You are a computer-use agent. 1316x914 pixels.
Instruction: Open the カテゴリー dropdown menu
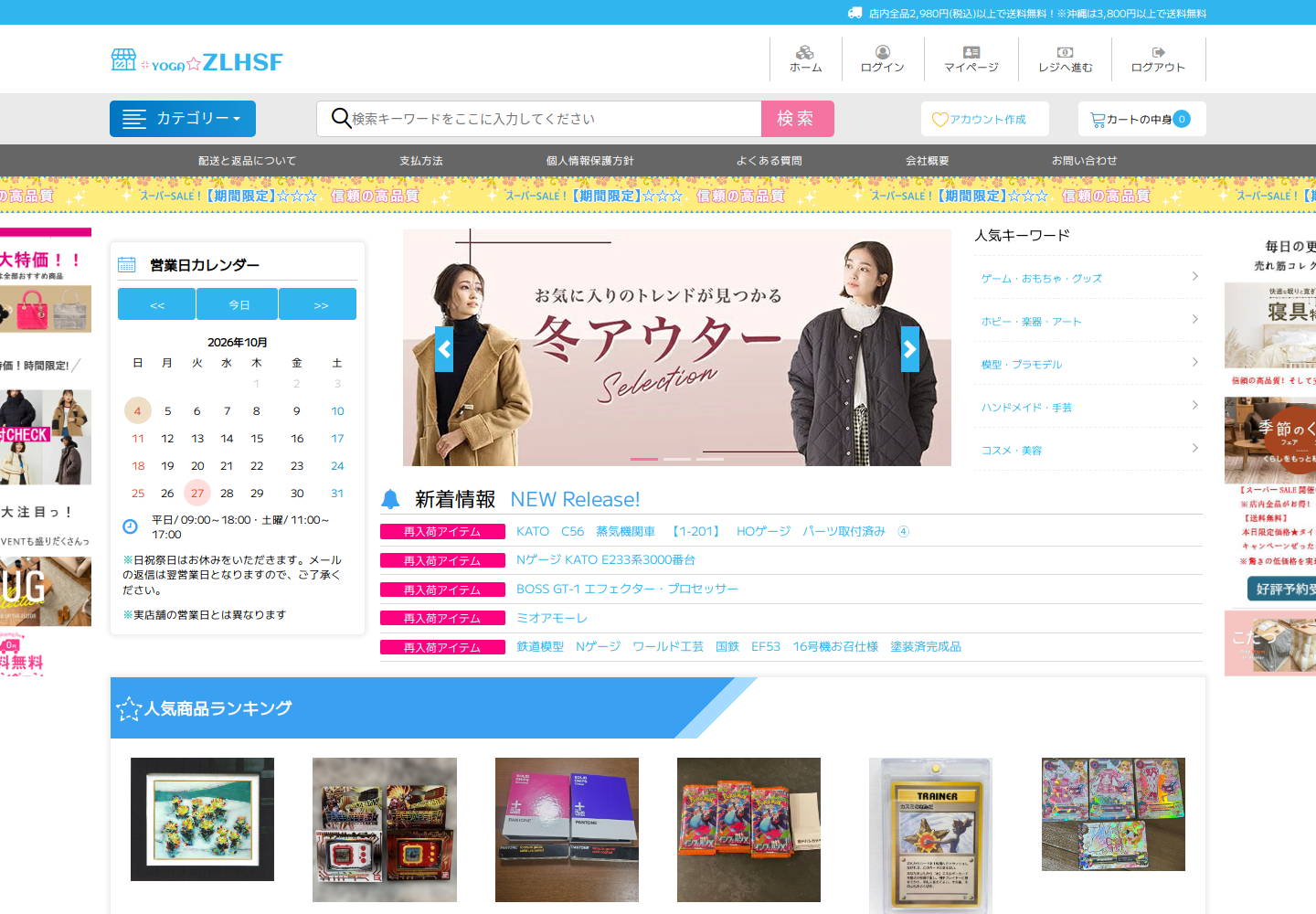(x=183, y=119)
